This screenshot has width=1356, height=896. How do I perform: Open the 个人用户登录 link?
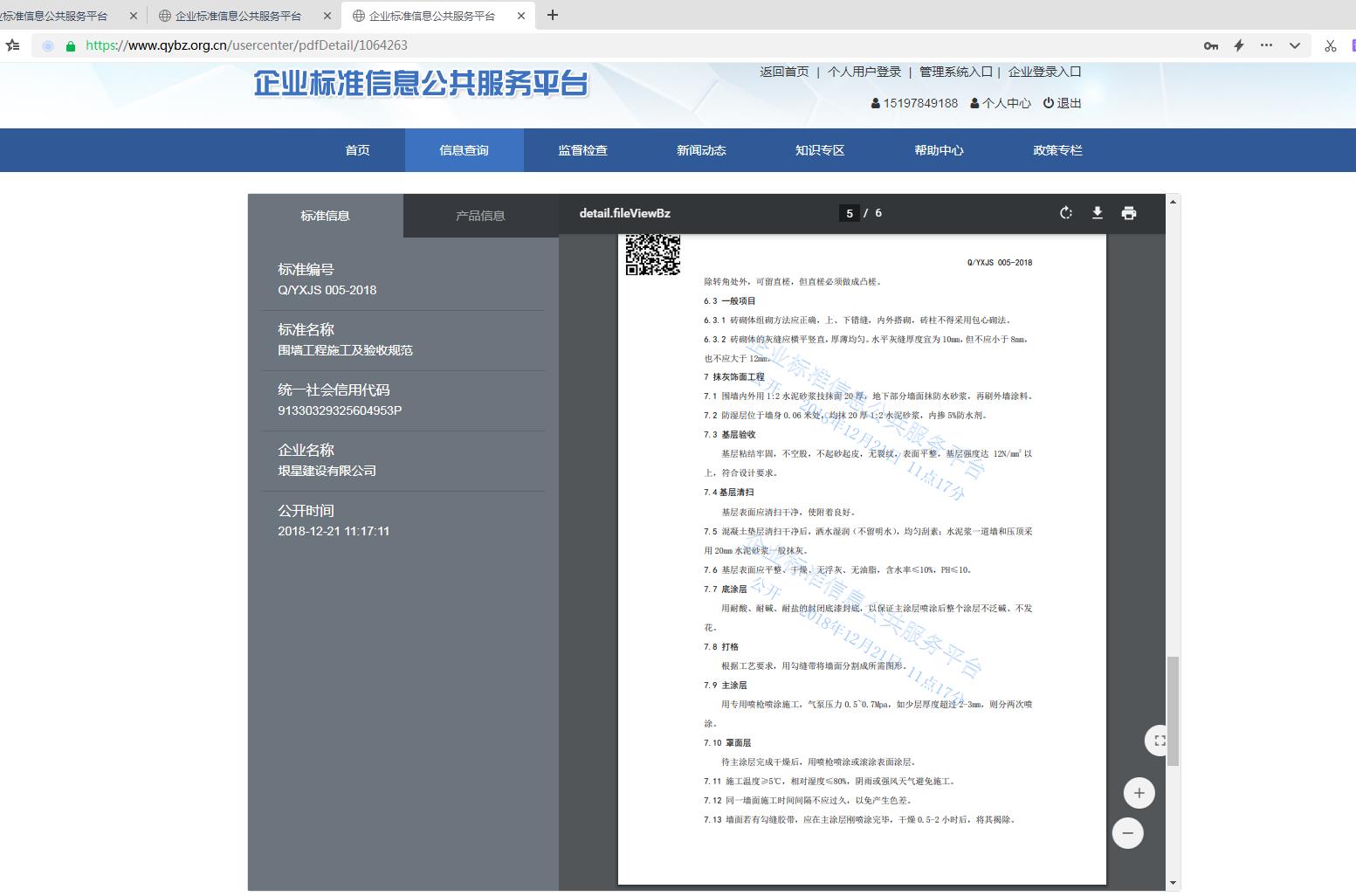click(864, 72)
